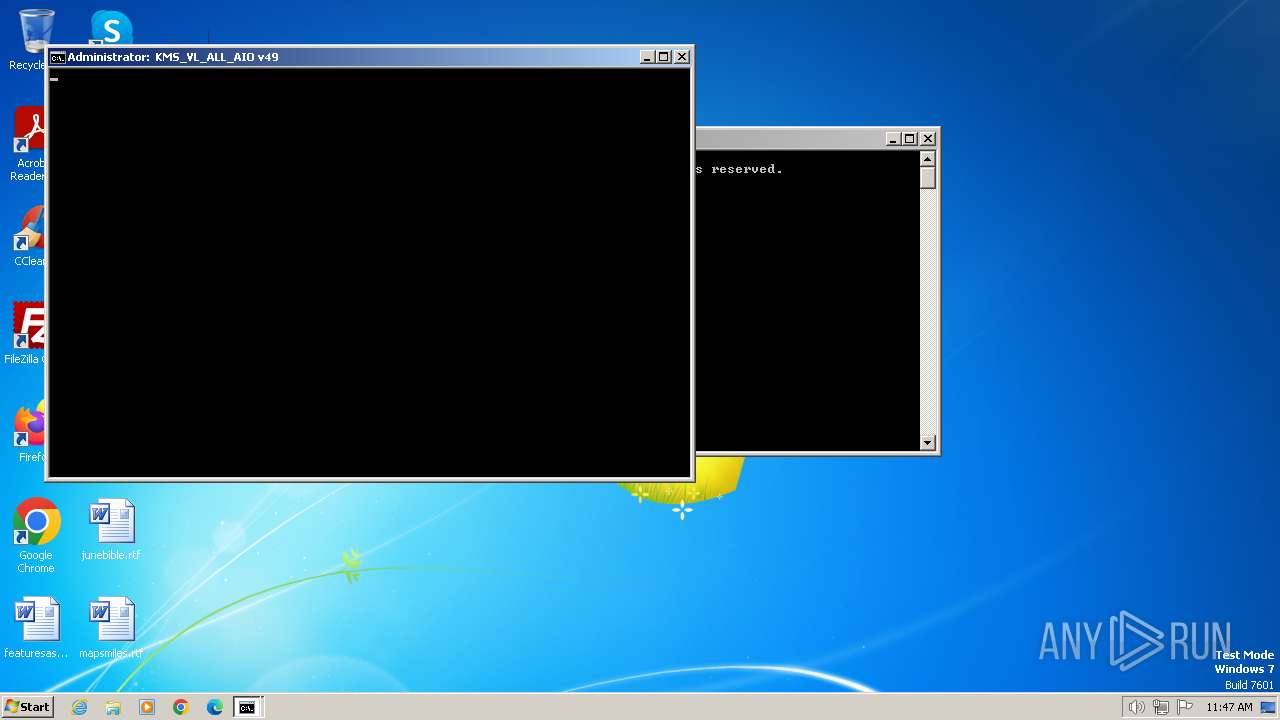This screenshot has height=720, width=1280.
Task: Open the Google Chrome desktop shortcut
Action: point(36,537)
